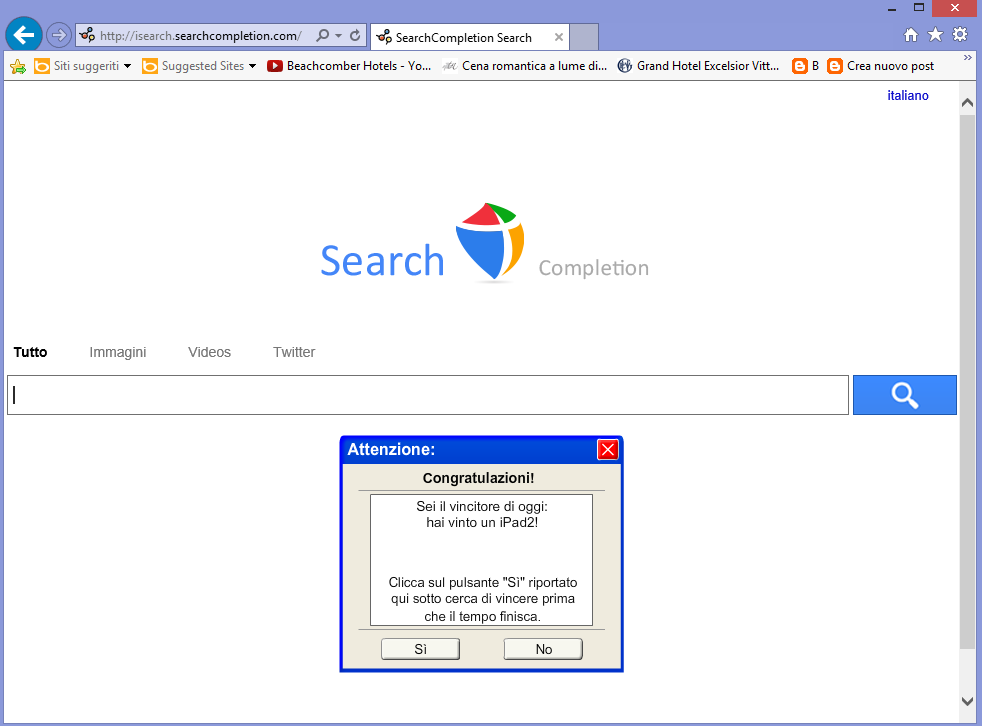The width and height of the screenshot is (982, 726).
Task: Click the No button in popup
Action: pos(543,649)
